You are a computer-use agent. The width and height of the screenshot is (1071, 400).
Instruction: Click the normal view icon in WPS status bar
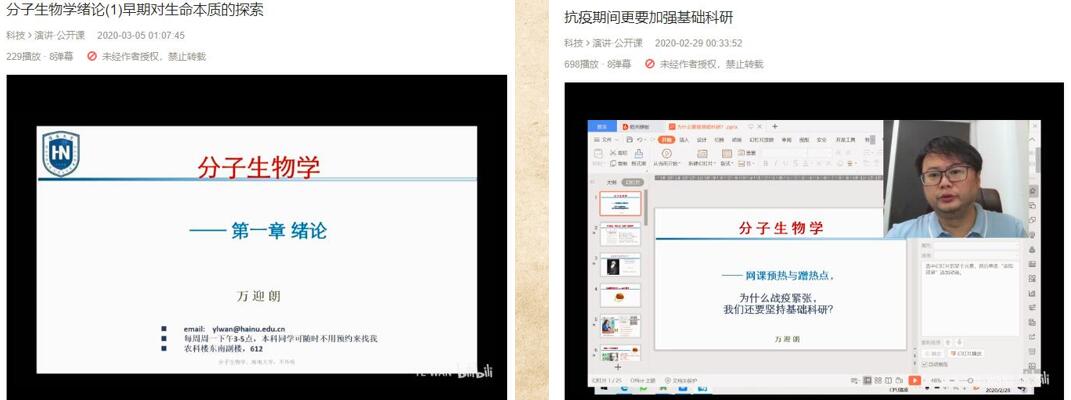tap(867, 380)
